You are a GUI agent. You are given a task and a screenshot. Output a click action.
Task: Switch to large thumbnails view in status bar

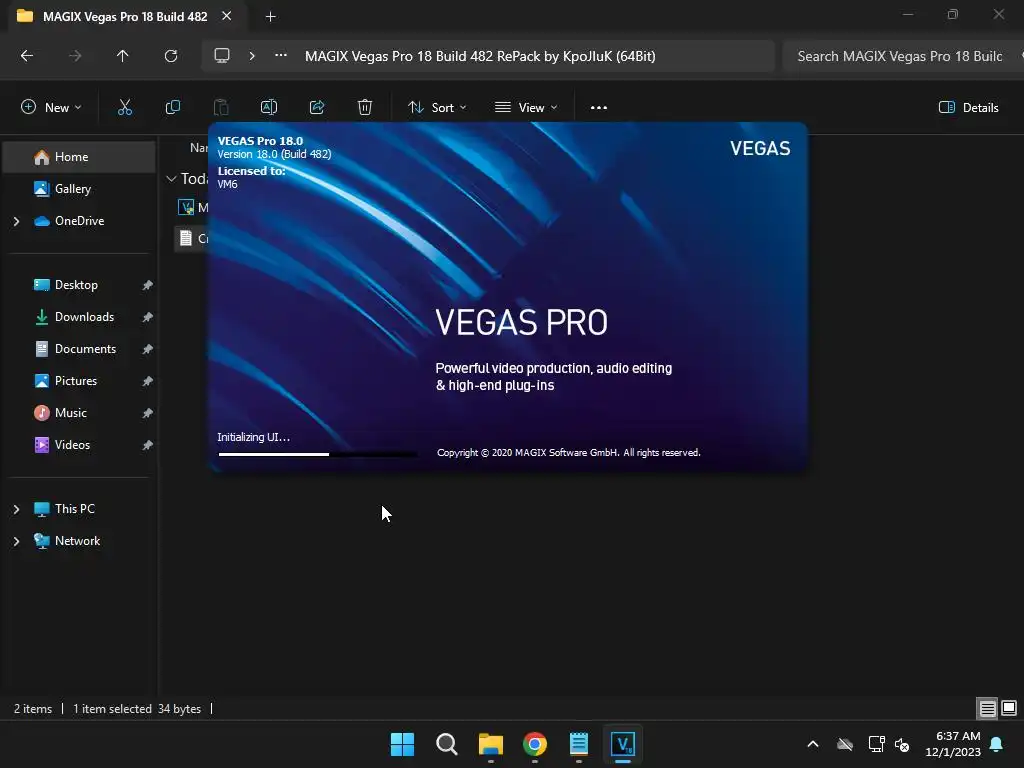tap(1009, 708)
